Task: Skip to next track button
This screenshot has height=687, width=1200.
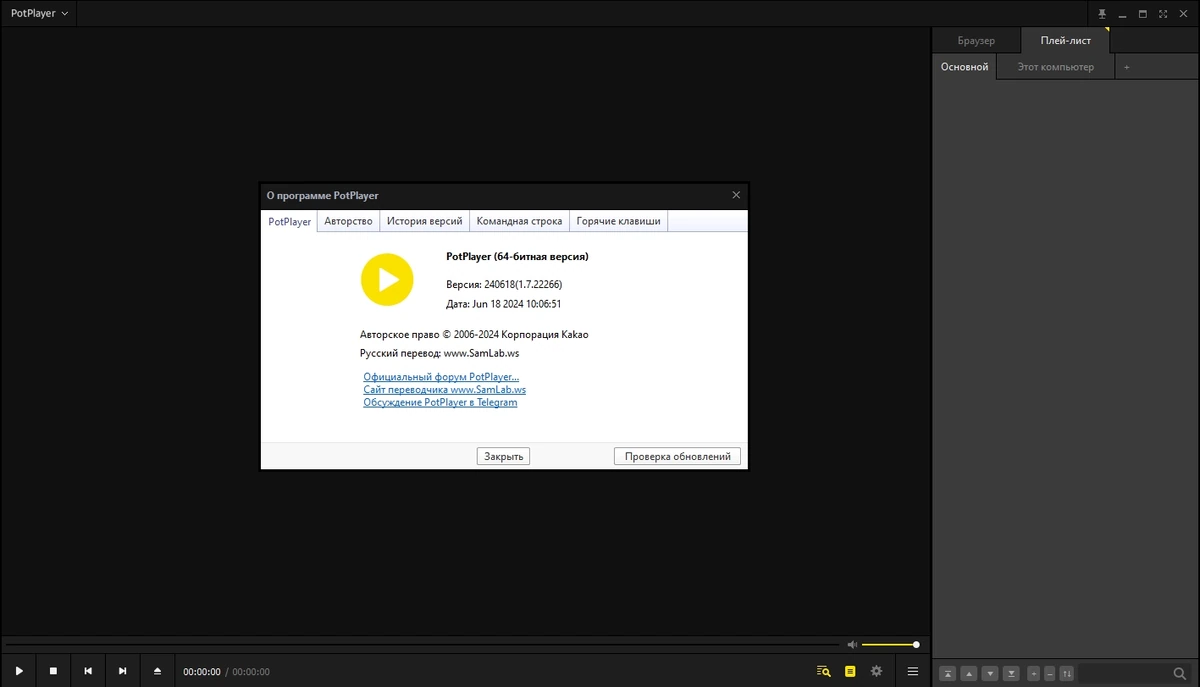Action: pyautogui.click(x=123, y=671)
